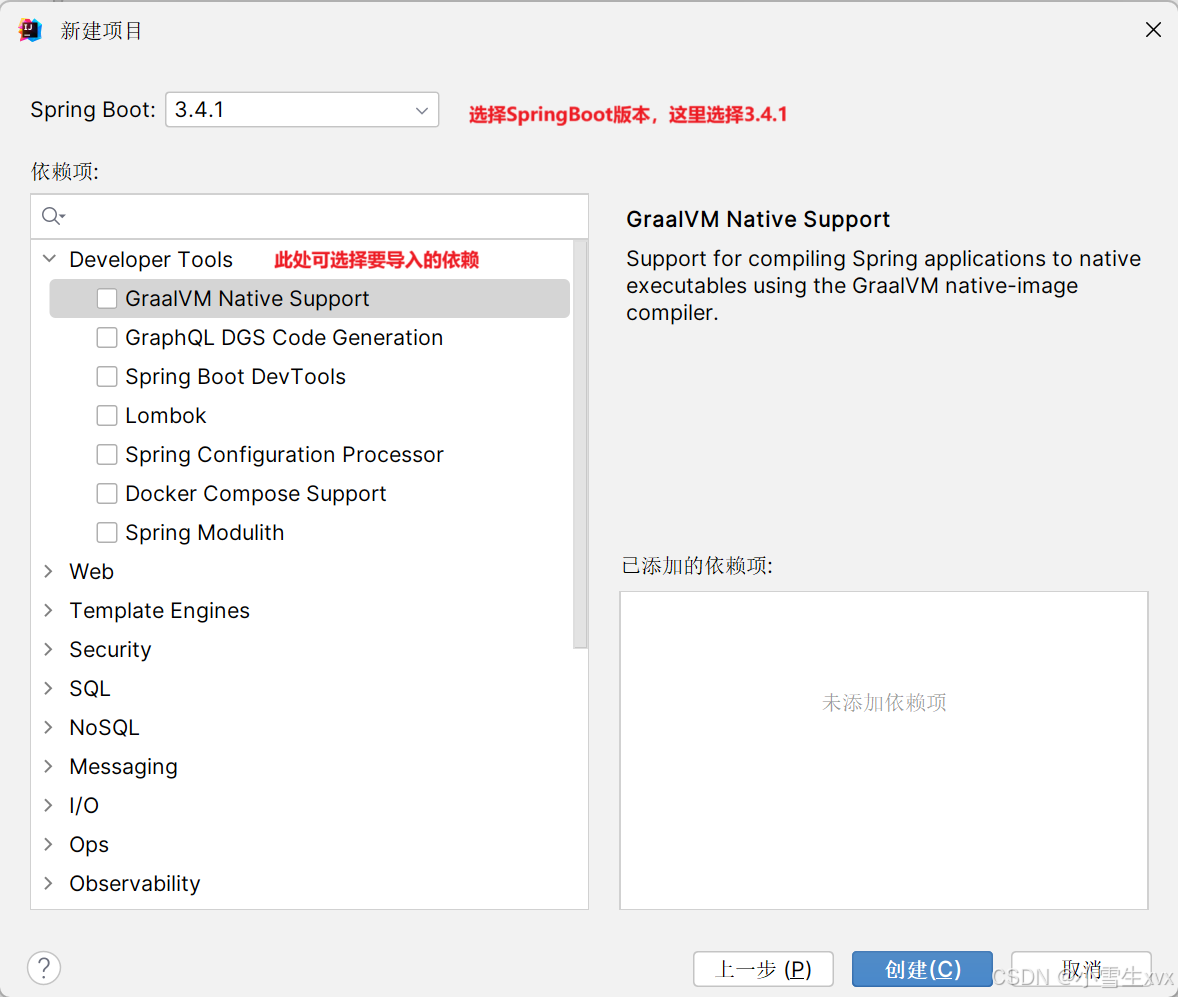Screen dimensions: 1178x997
Task: Click the Web category label
Action: pos(92,572)
